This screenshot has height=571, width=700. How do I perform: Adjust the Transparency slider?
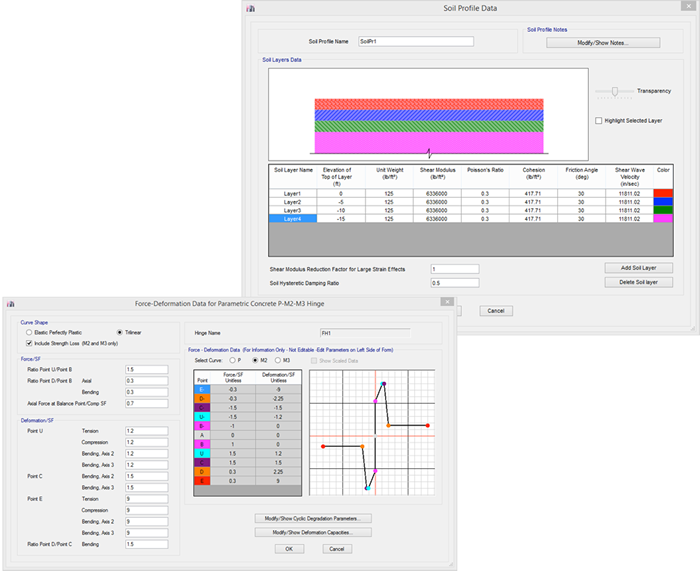click(x=615, y=92)
